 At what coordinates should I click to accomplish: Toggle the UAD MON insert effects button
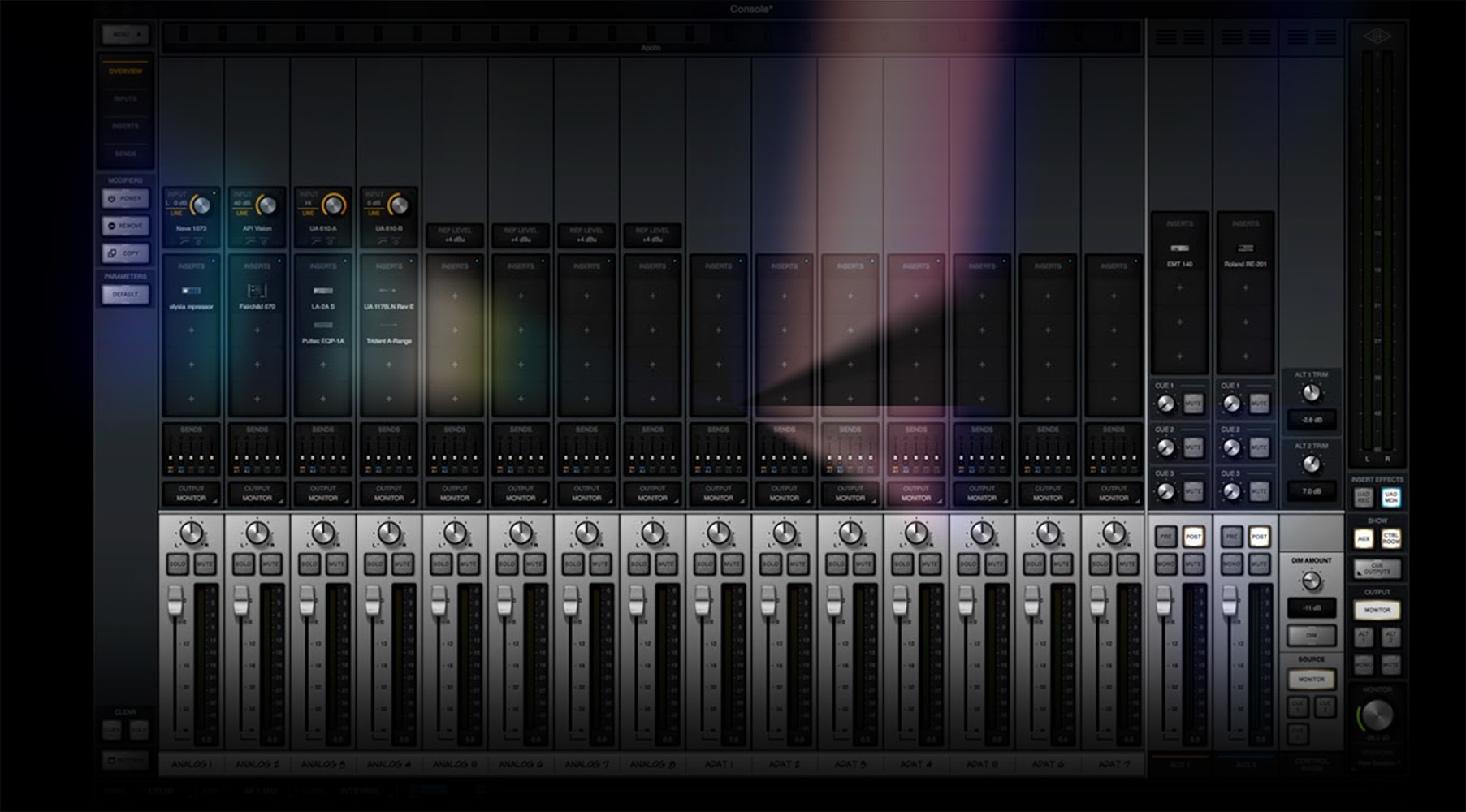1390,497
